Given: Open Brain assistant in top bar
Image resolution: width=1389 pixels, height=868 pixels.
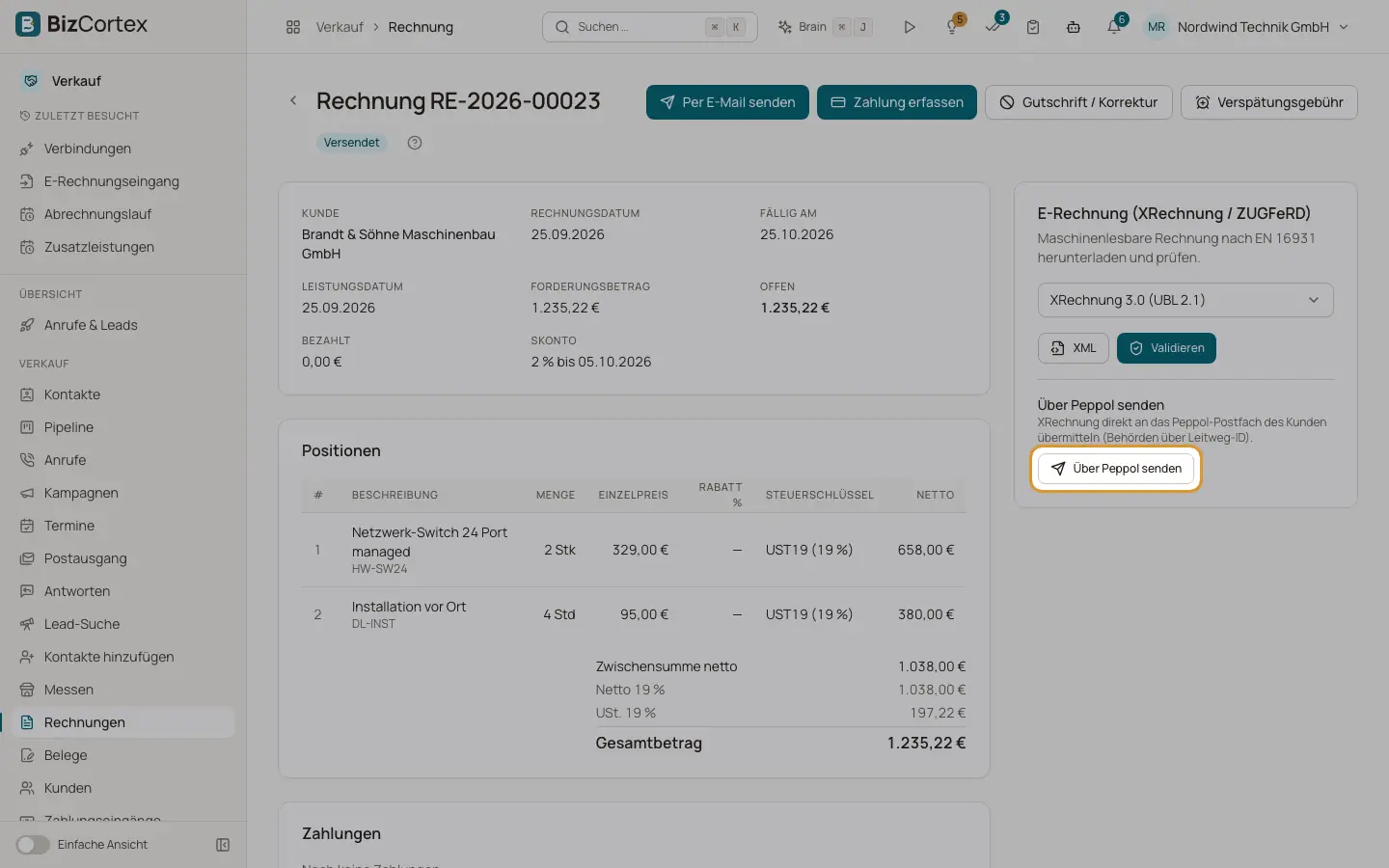Looking at the screenshot, I should pyautogui.click(x=825, y=27).
